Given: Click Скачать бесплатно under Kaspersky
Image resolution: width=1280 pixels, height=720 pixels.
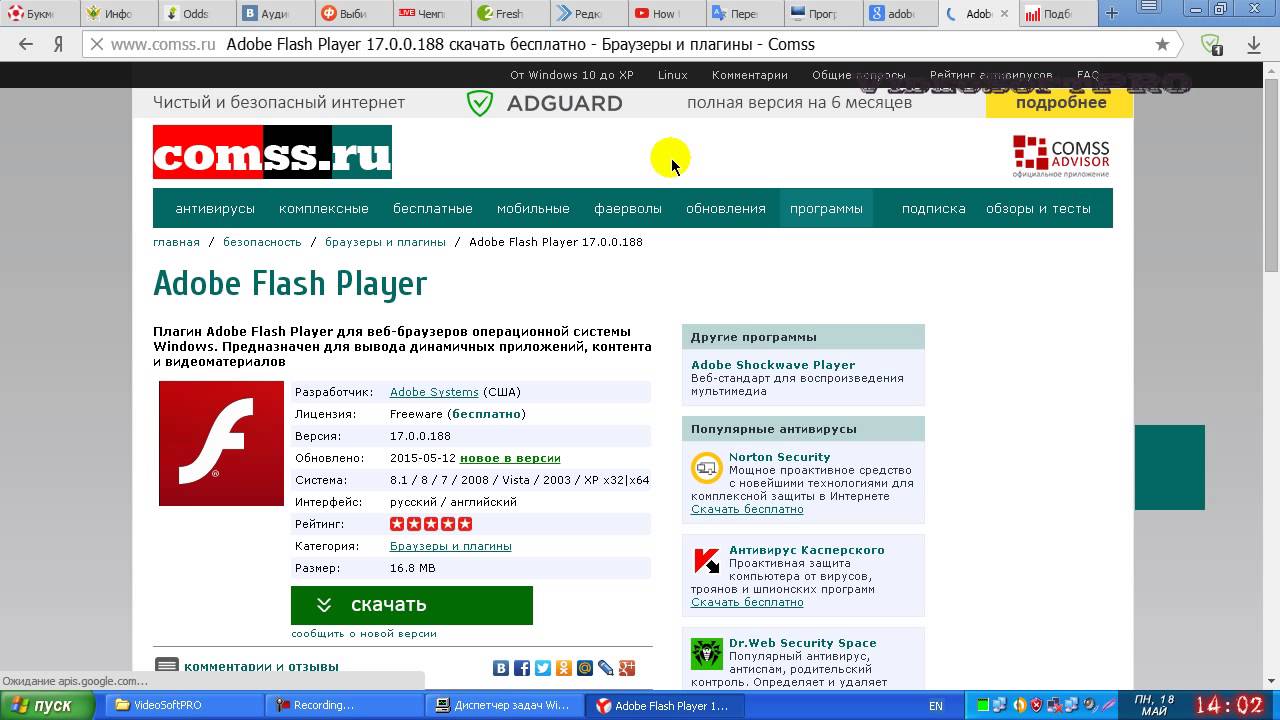Looking at the screenshot, I should (747, 602).
